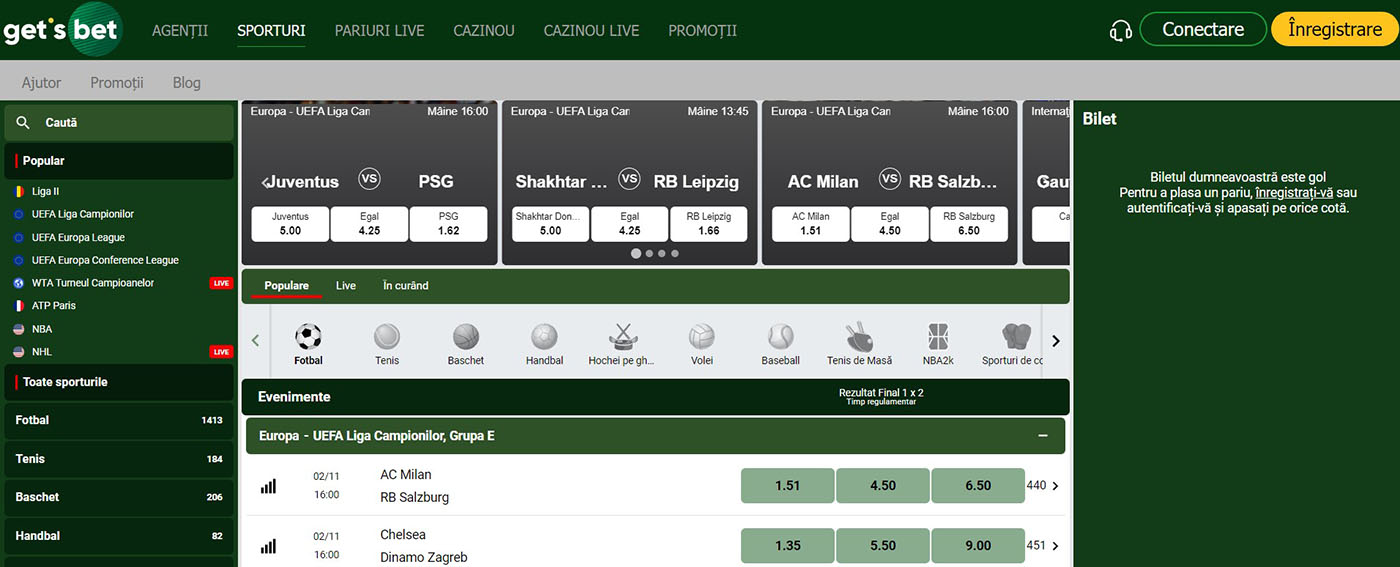Open CAZINOU LIVE section
The width and height of the screenshot is (1400, 567).
[x=591, y=31]
